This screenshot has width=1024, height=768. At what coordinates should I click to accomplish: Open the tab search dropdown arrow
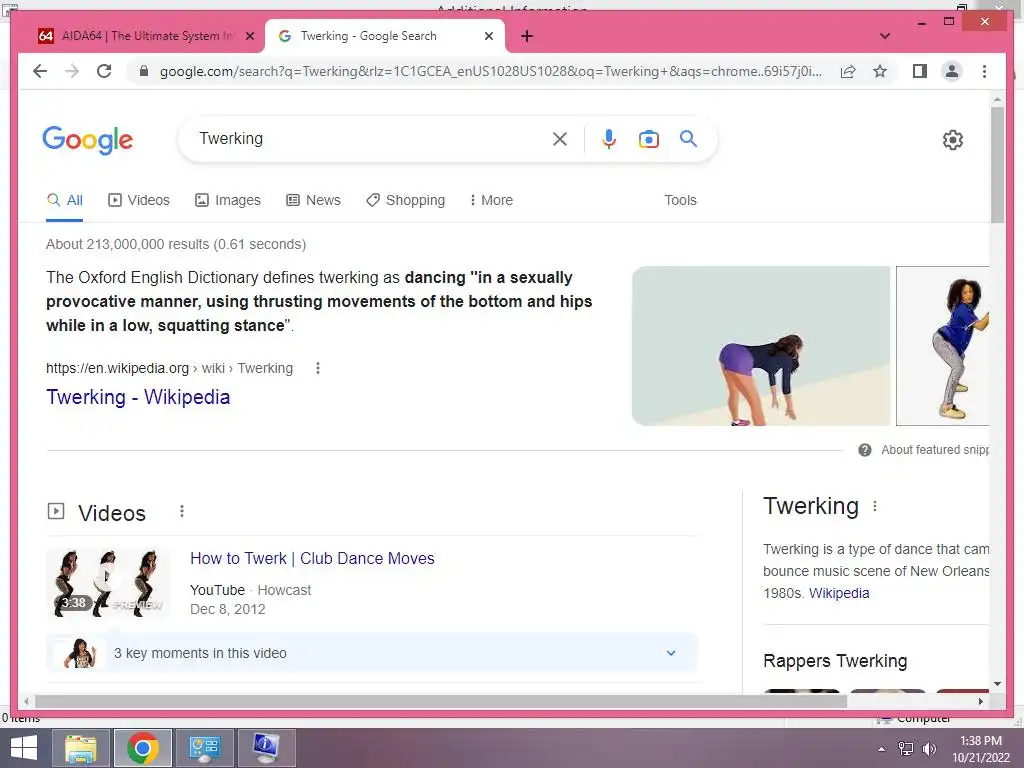[x=885, y=36]
